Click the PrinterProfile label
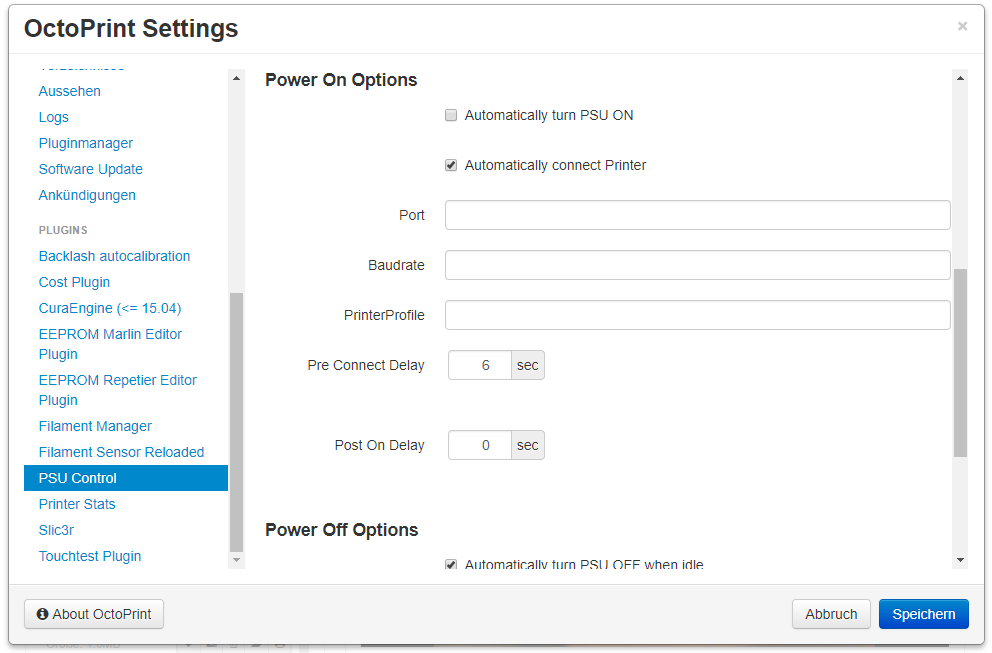 [x=384, y=315]
